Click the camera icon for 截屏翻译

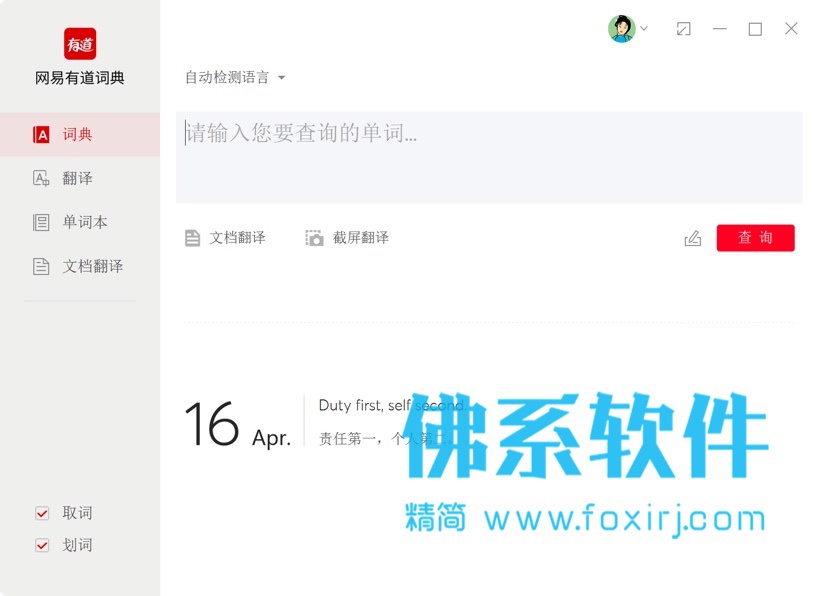314,238
